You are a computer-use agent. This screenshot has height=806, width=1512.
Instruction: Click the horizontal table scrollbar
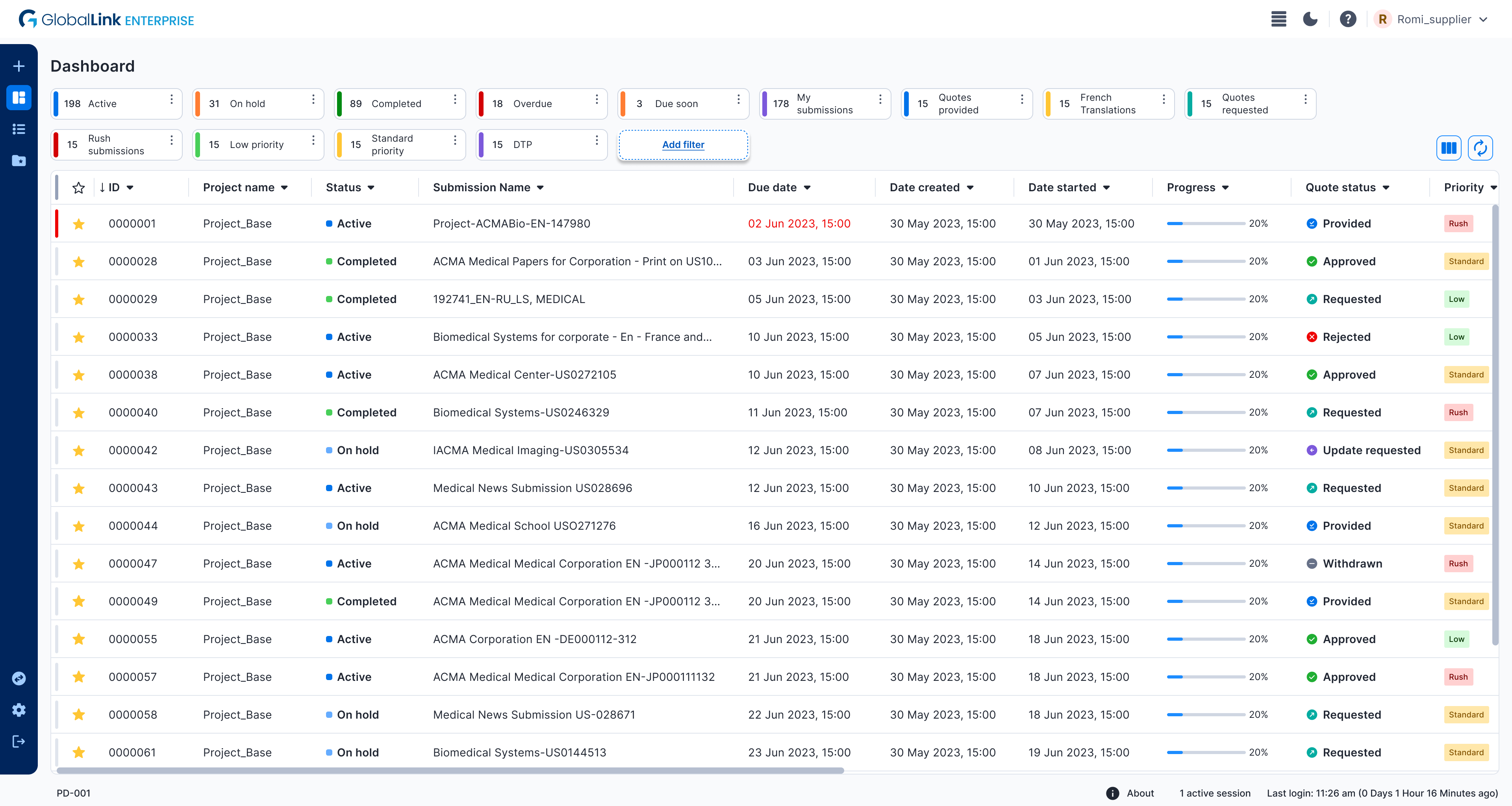click(450, 771)
